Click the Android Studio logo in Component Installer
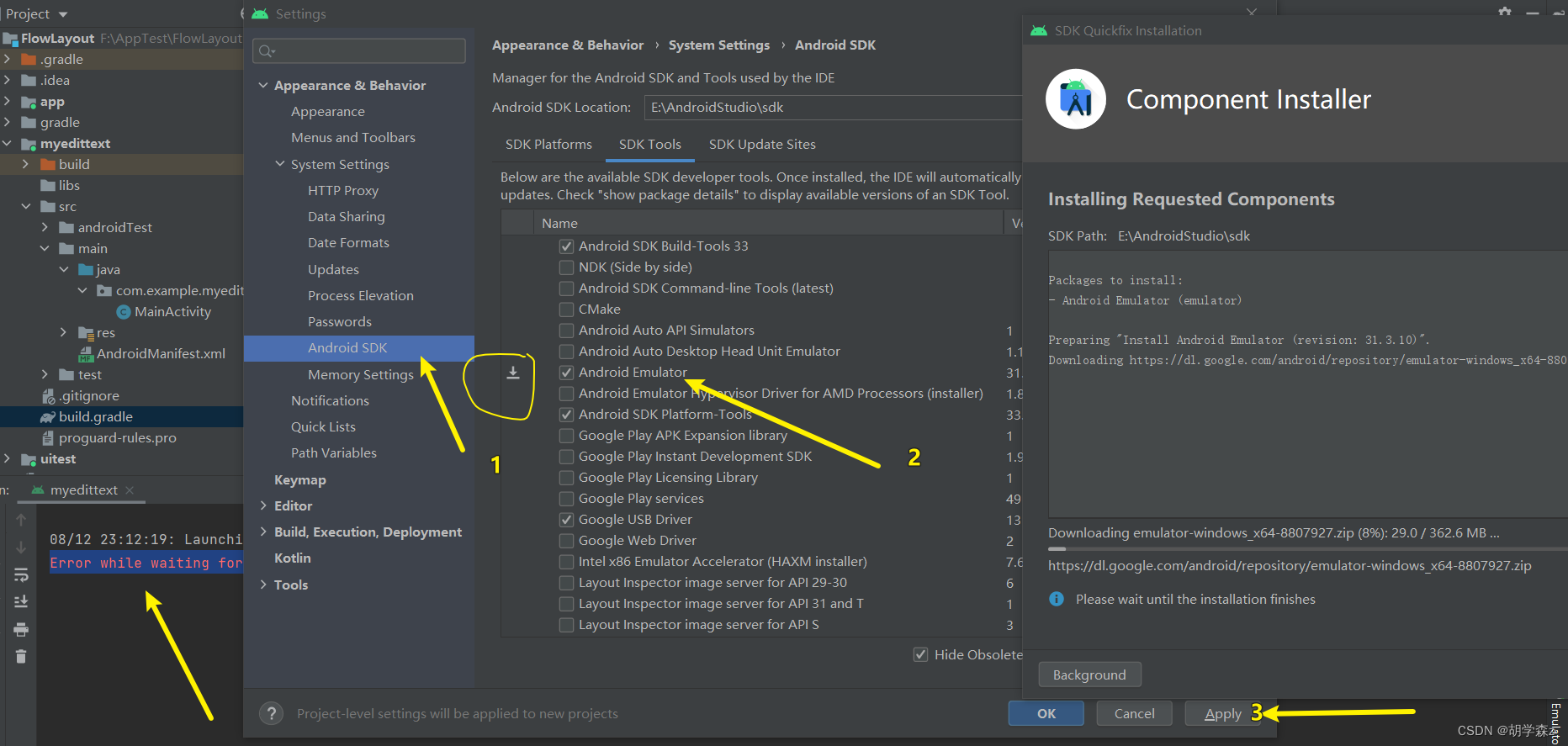Viewport: 1568px width, 746px height. [1075, 99]
